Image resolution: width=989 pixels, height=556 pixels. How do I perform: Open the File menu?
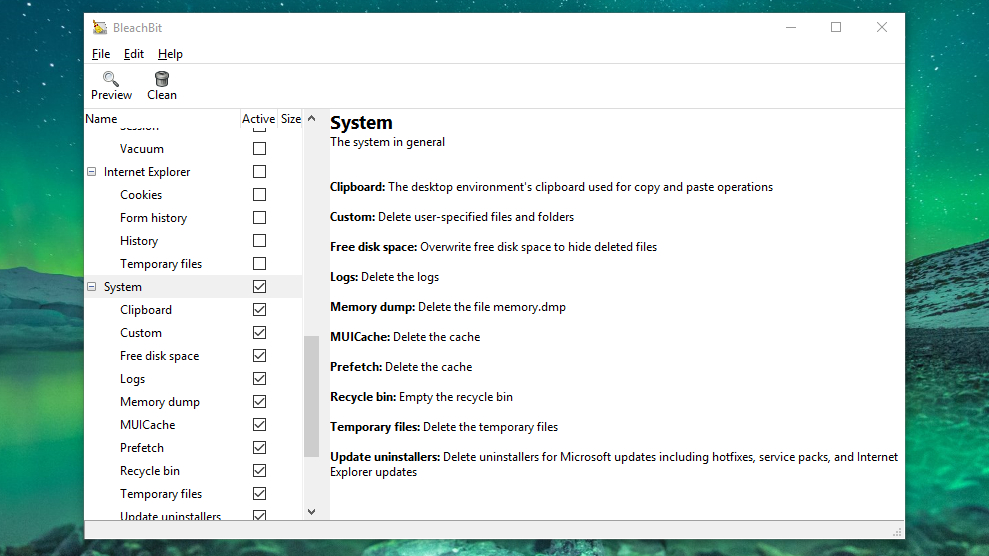click(101, 54)
